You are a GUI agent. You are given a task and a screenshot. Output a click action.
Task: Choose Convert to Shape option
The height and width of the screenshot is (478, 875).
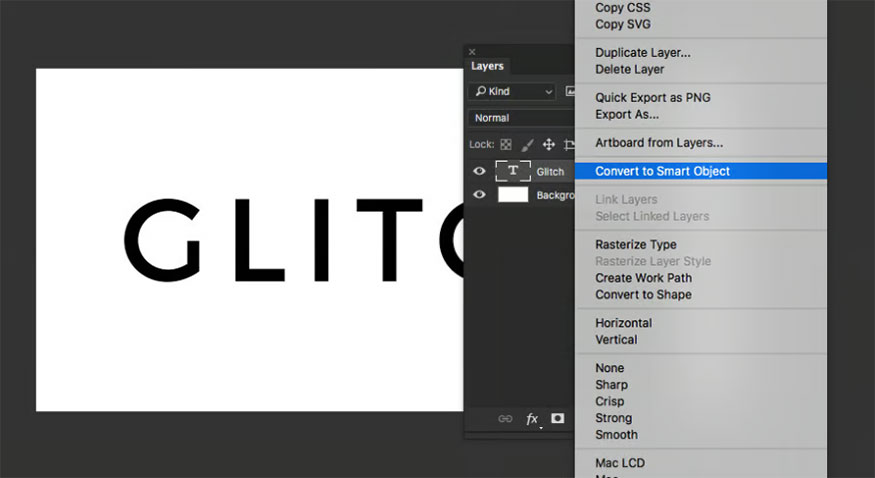pyautogui.click(x=643, y=295)
